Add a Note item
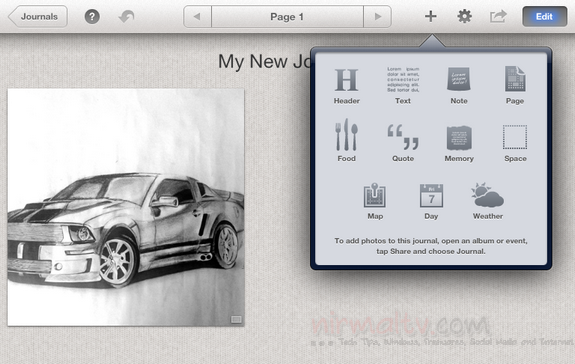Screen dimensions: 575x364 point(459,86)
